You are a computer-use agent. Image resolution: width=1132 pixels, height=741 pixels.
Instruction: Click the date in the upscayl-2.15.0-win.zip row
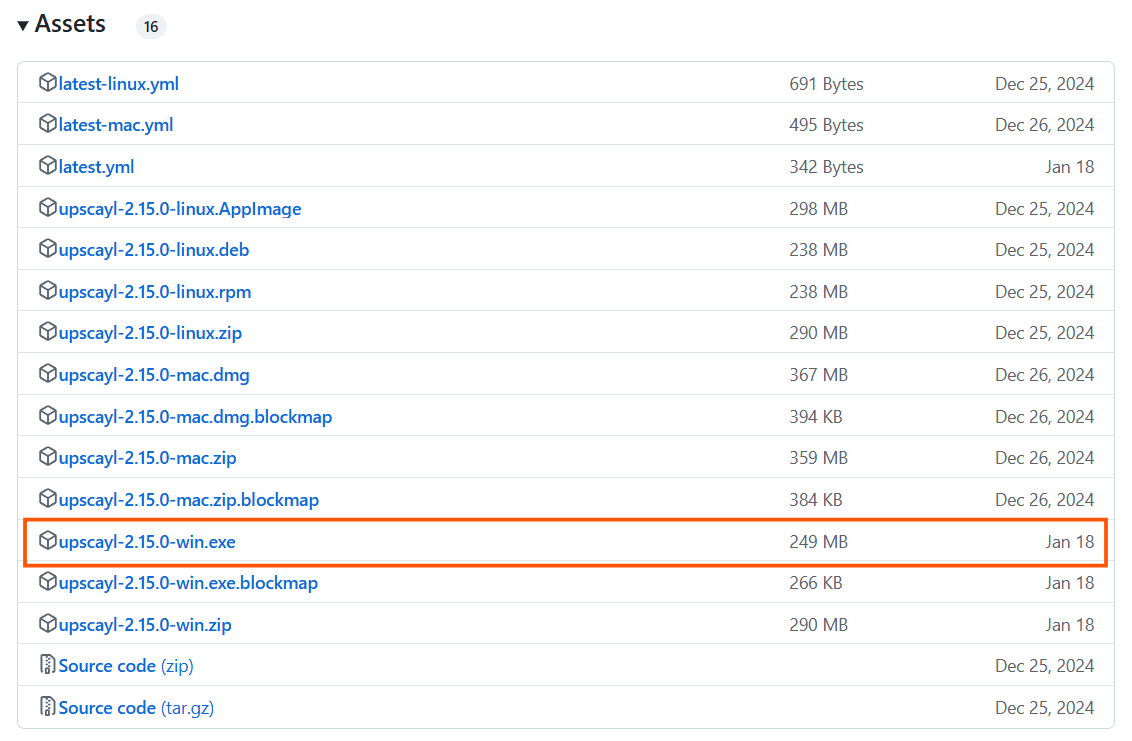[1069, 625]
